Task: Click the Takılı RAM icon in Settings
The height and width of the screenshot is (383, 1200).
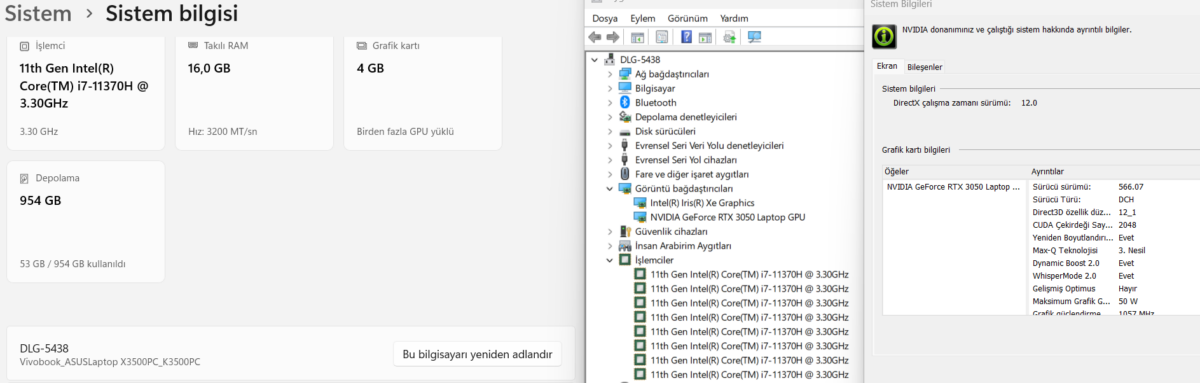Action: [x=194, y=46]
